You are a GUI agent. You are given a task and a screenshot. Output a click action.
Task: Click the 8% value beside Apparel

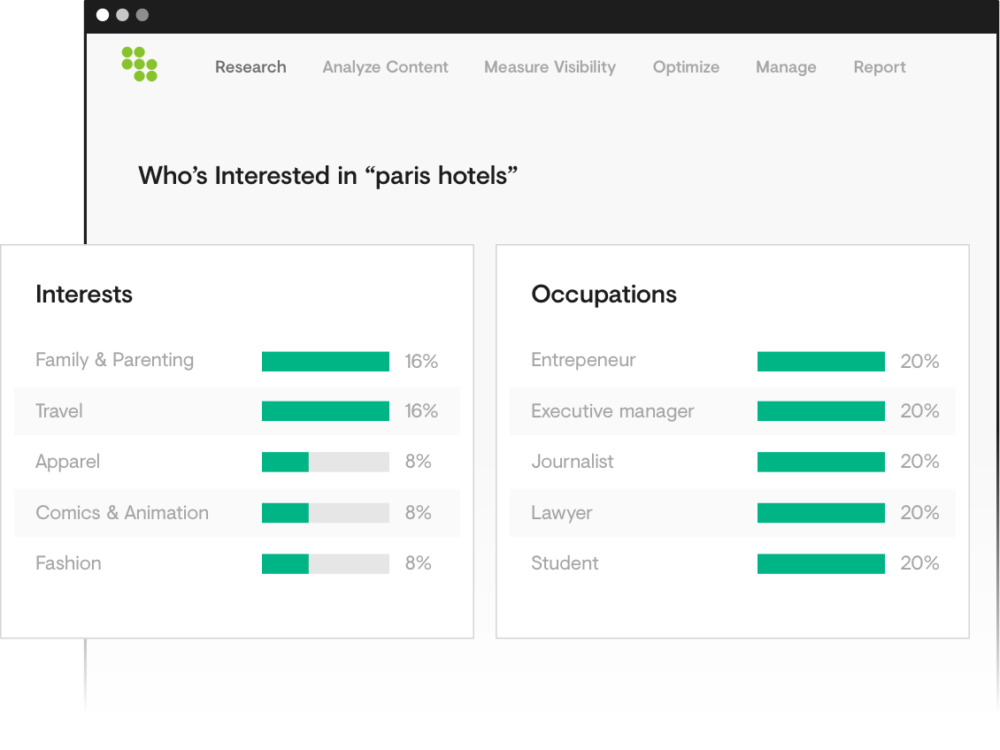click(x=418, y=461)
